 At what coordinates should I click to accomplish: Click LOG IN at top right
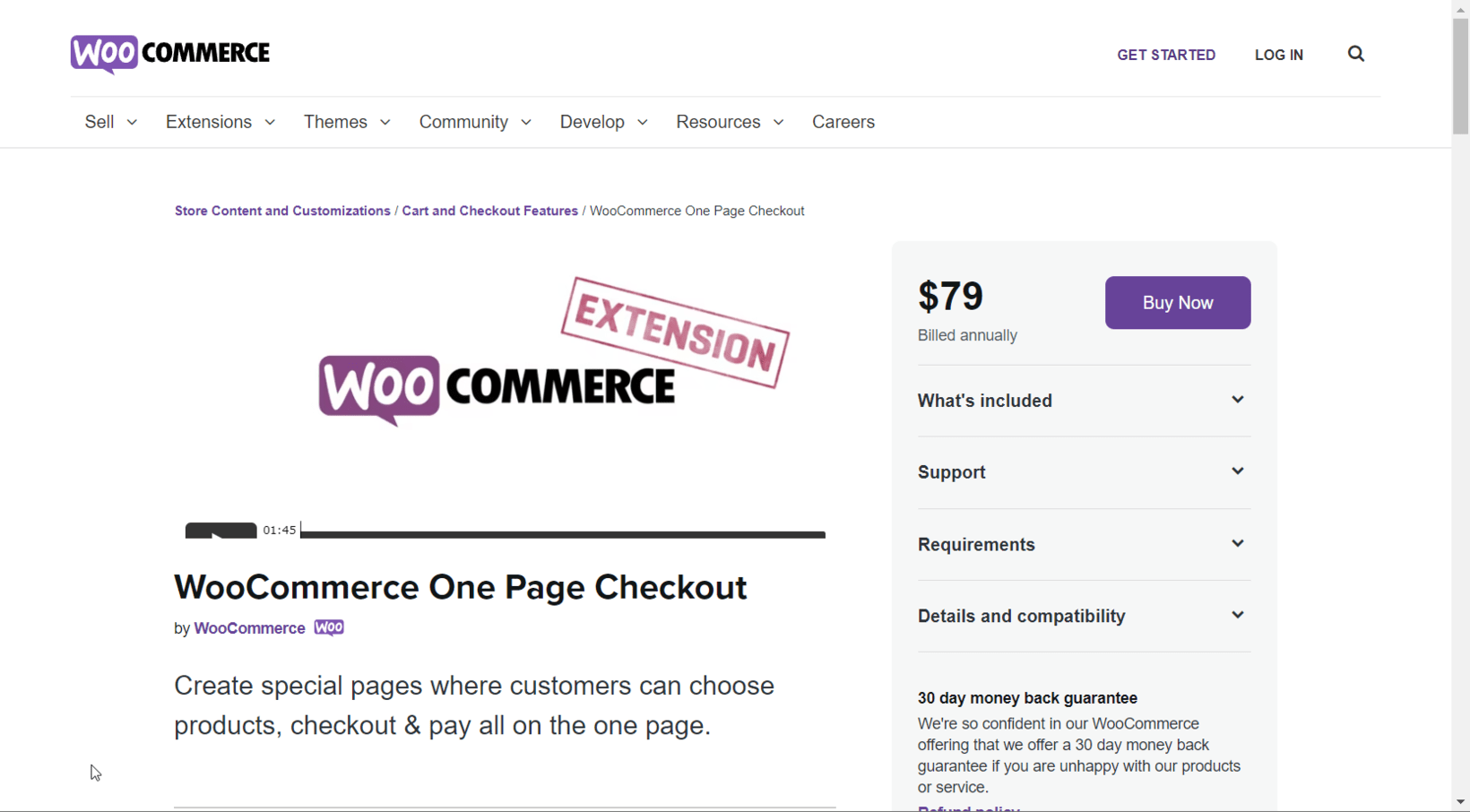[x=1279, y=55]
